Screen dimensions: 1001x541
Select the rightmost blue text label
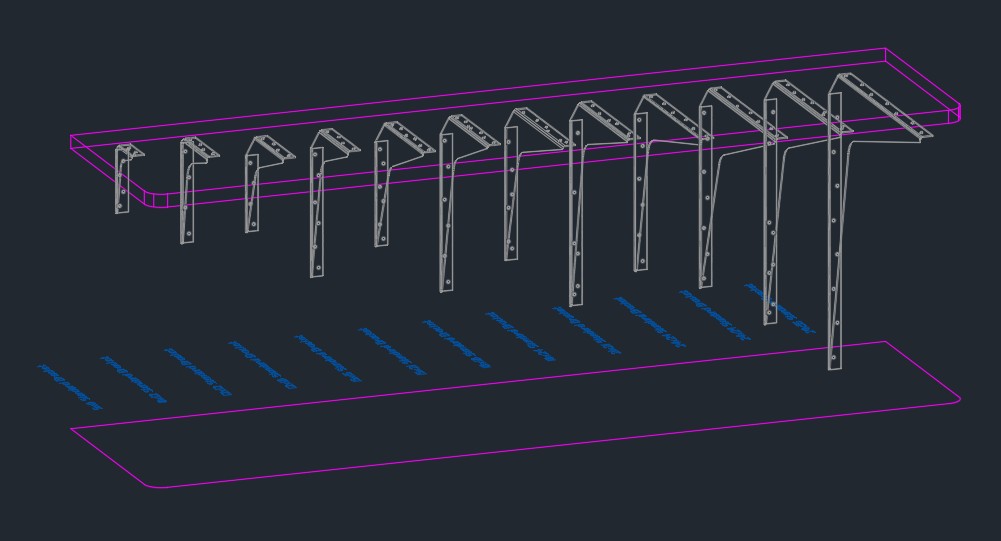780,309
